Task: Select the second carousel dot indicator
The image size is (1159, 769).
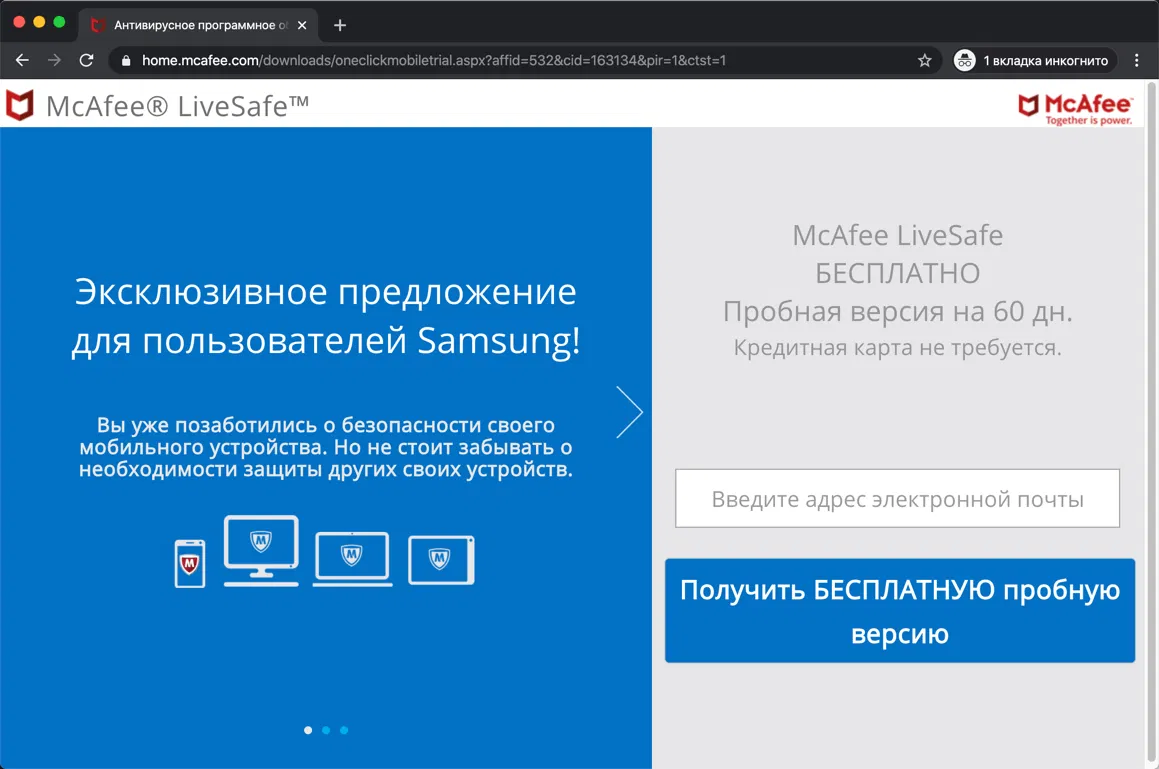Action: tap(326, 730)
